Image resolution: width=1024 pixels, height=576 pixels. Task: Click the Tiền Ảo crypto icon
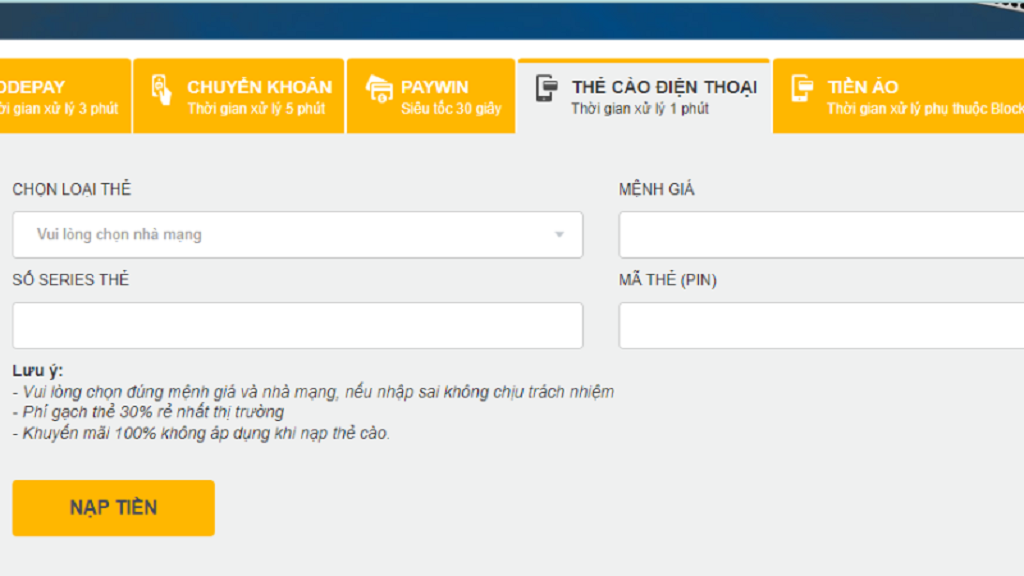pyautogui.click(x=802, y=90)
